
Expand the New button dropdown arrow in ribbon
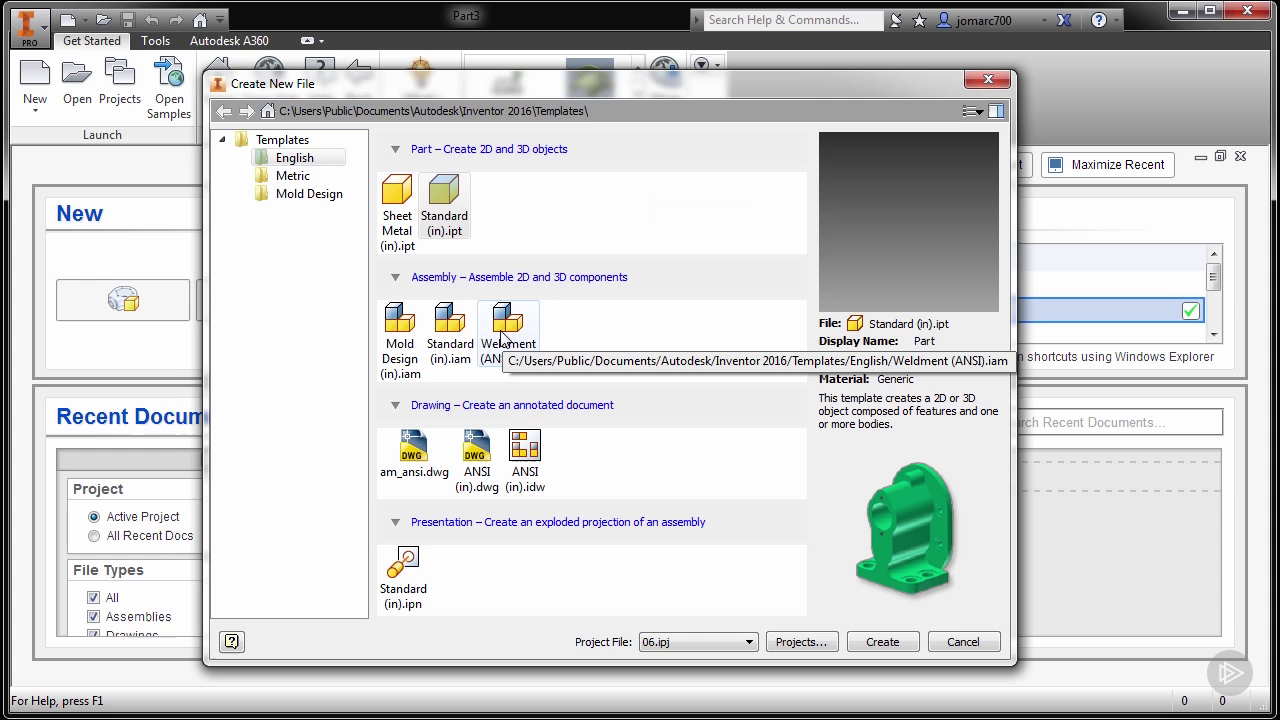point(35,111)
